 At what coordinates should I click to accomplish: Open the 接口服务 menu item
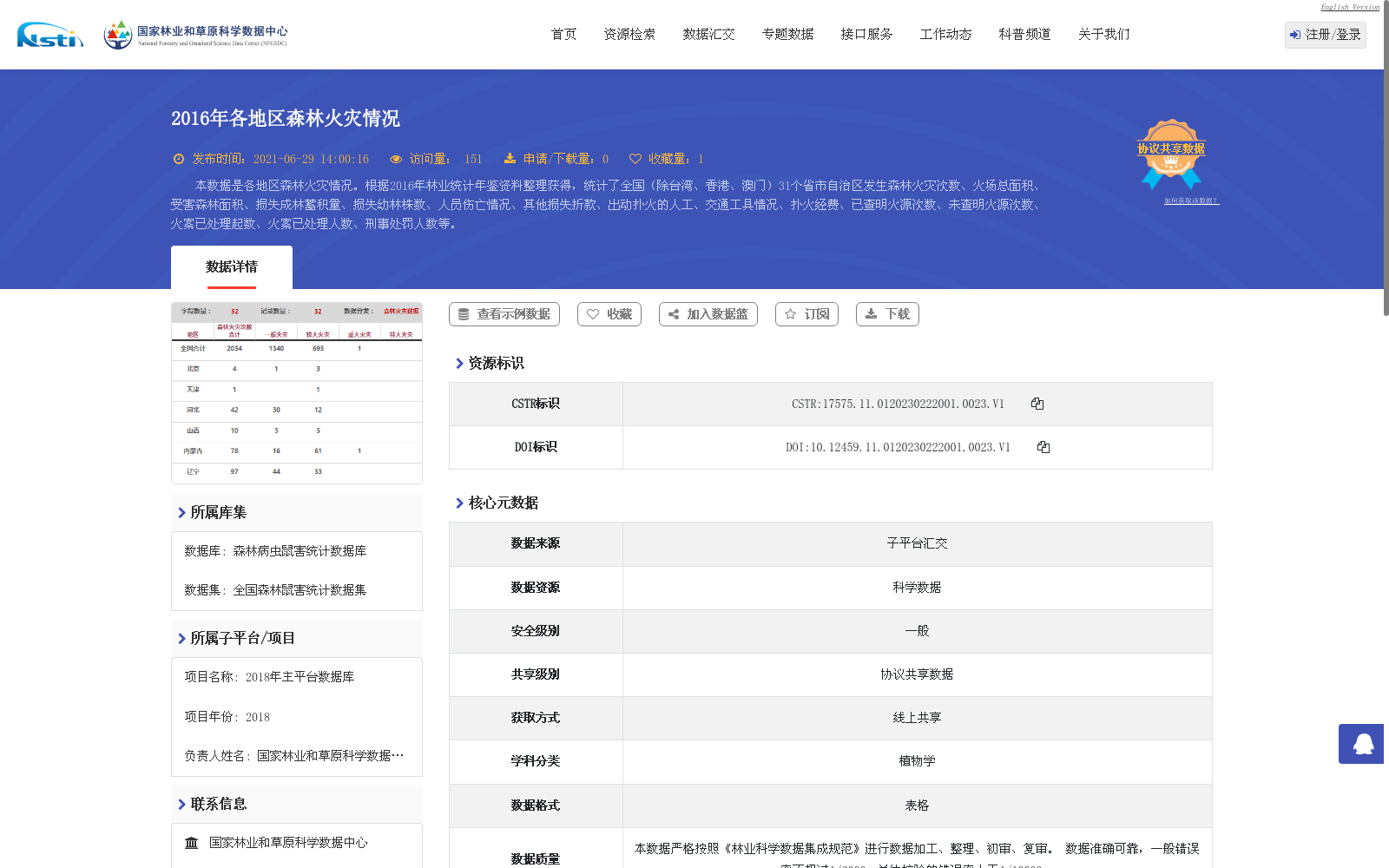(x=866, y=35)
